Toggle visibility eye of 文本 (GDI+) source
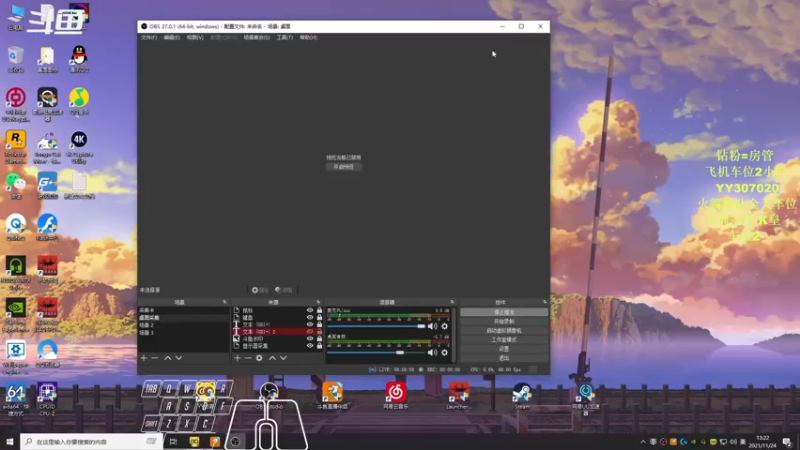Viewport: 800px width, 450px height. pyautogui.click(x=310, y=324)
